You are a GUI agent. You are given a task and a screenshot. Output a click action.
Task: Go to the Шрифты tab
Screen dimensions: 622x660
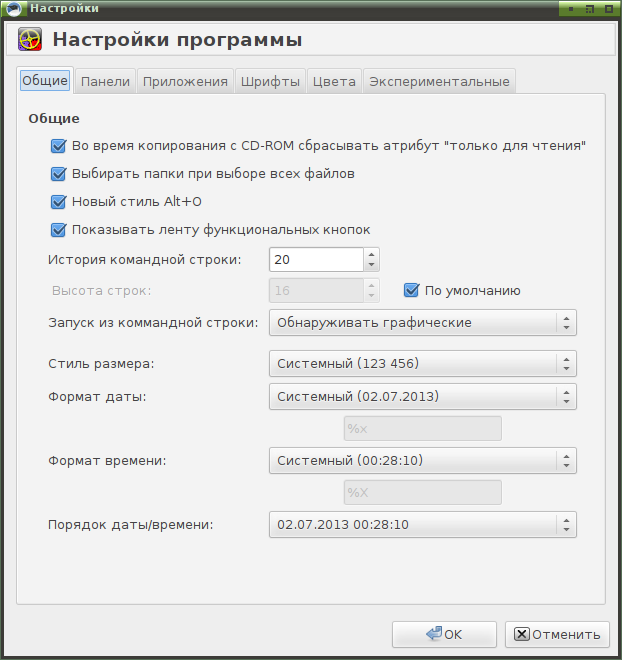tap(270, 81)
